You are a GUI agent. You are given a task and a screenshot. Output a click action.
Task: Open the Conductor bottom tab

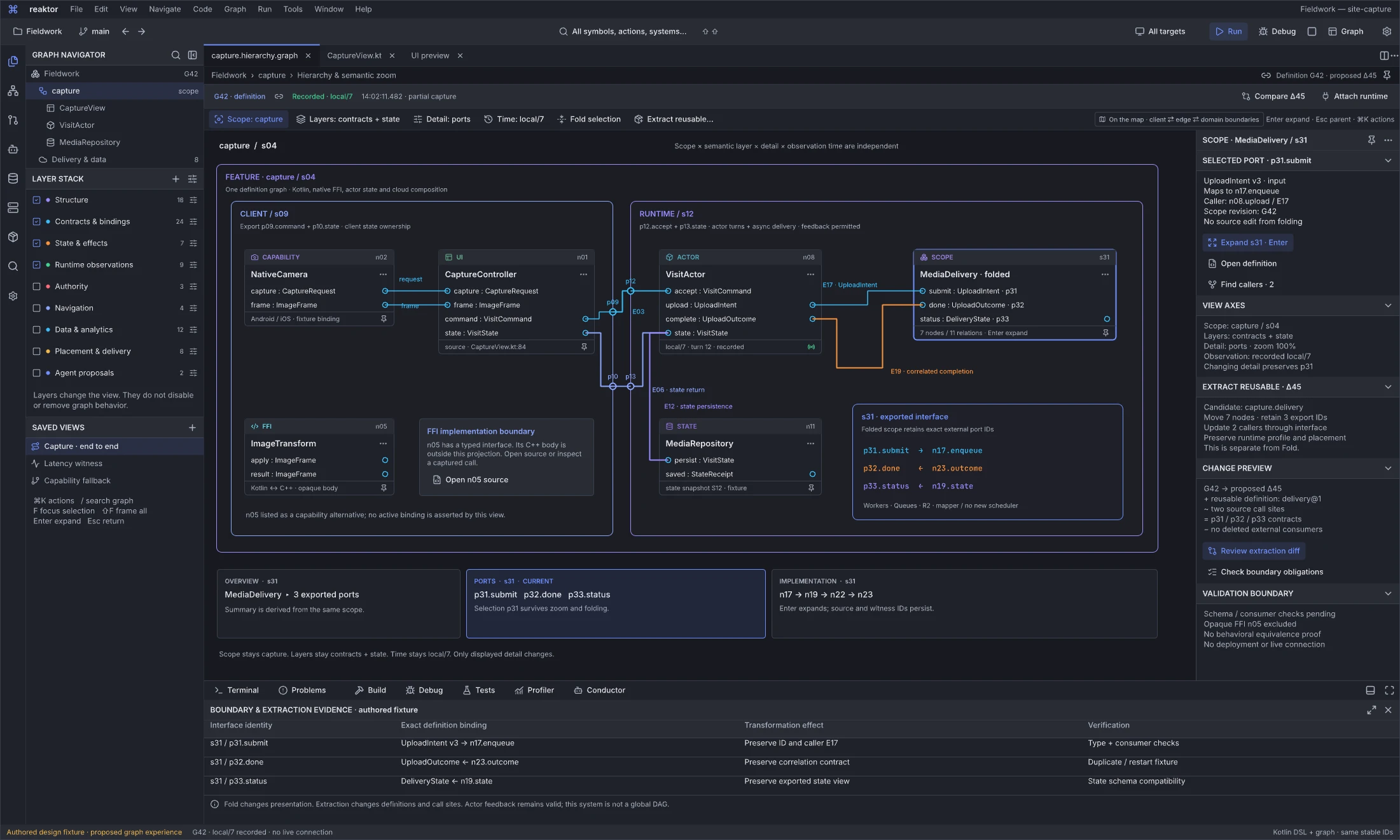point(599,691)
